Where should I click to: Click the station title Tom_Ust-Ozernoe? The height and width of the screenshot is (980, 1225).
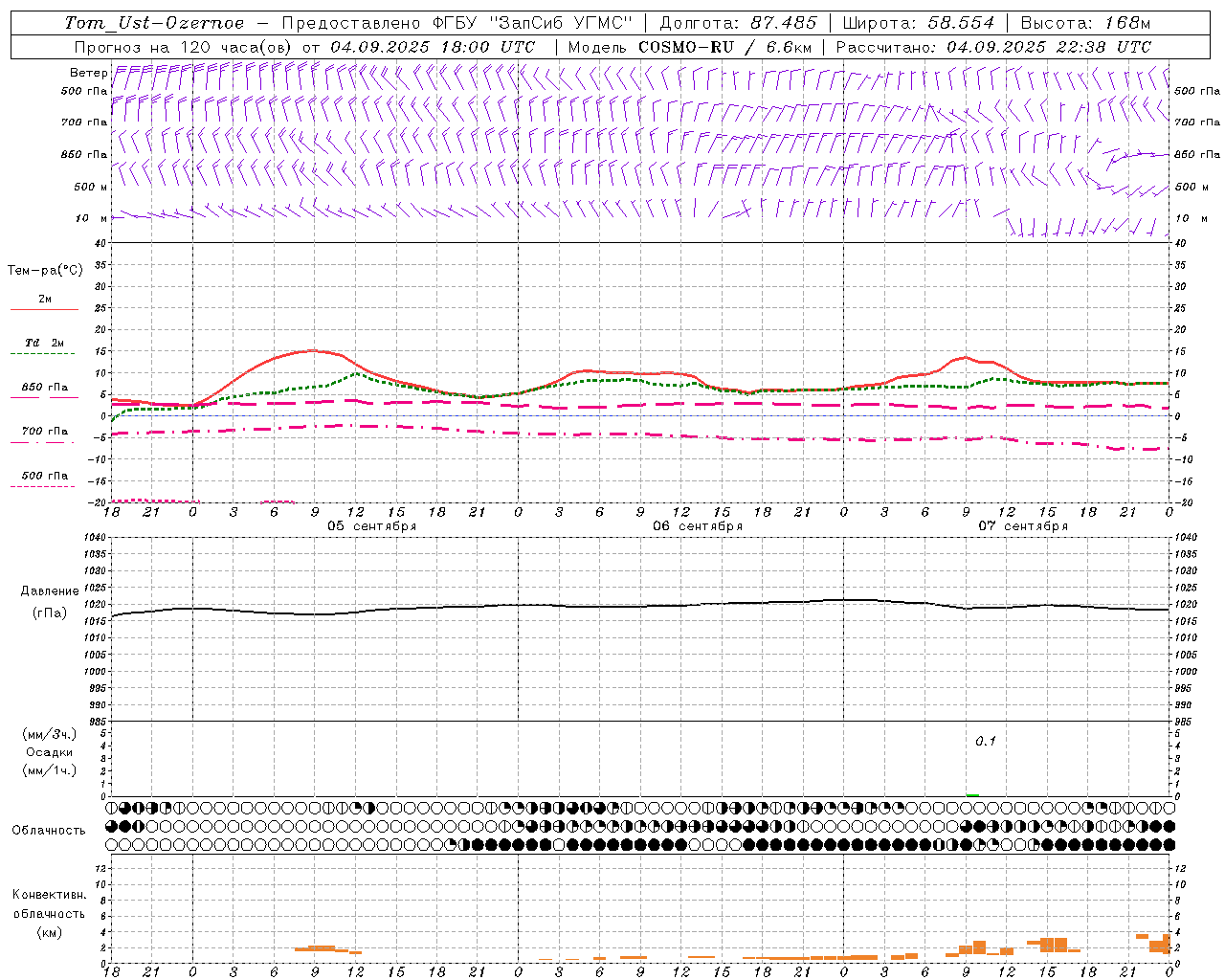154,23
